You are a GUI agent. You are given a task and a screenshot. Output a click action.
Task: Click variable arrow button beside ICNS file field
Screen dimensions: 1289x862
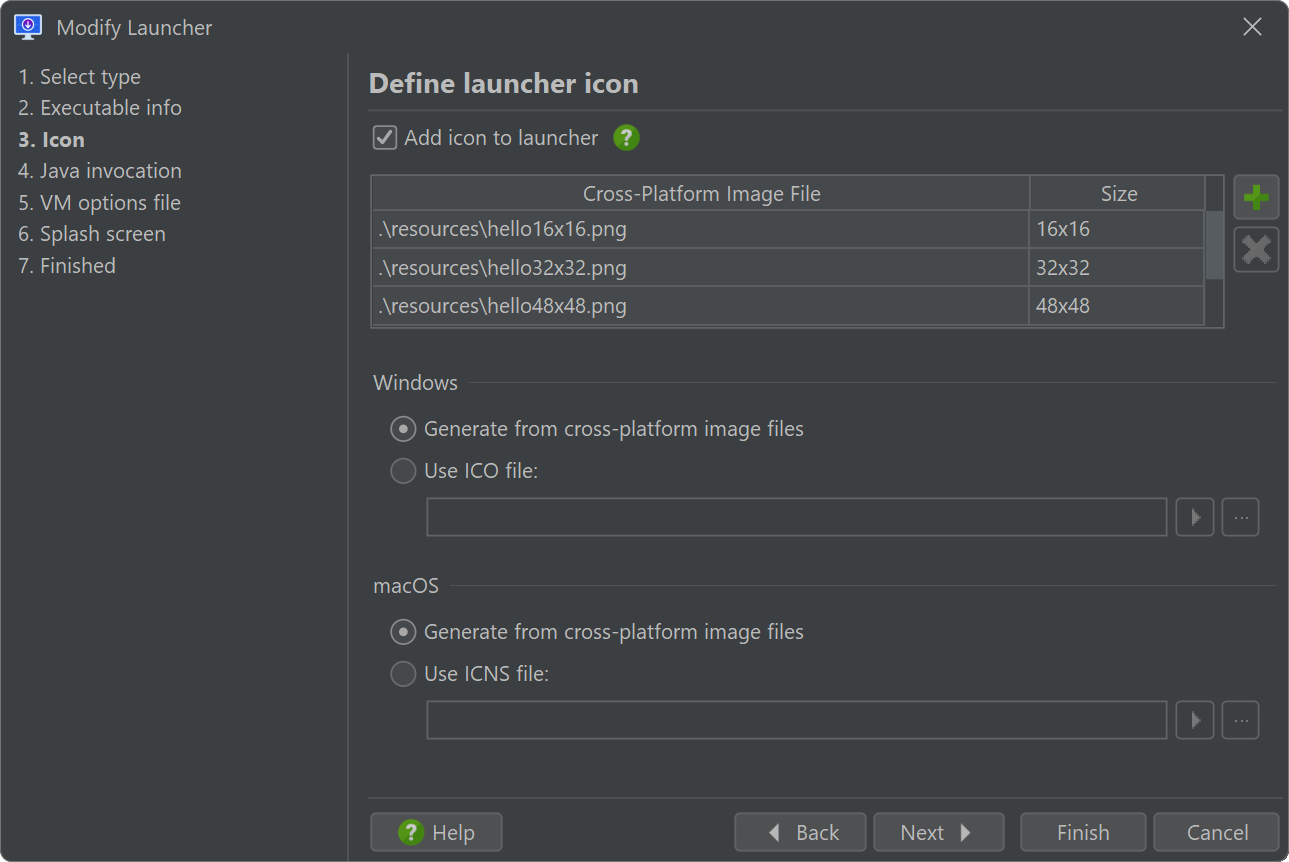click(1195, 720)
